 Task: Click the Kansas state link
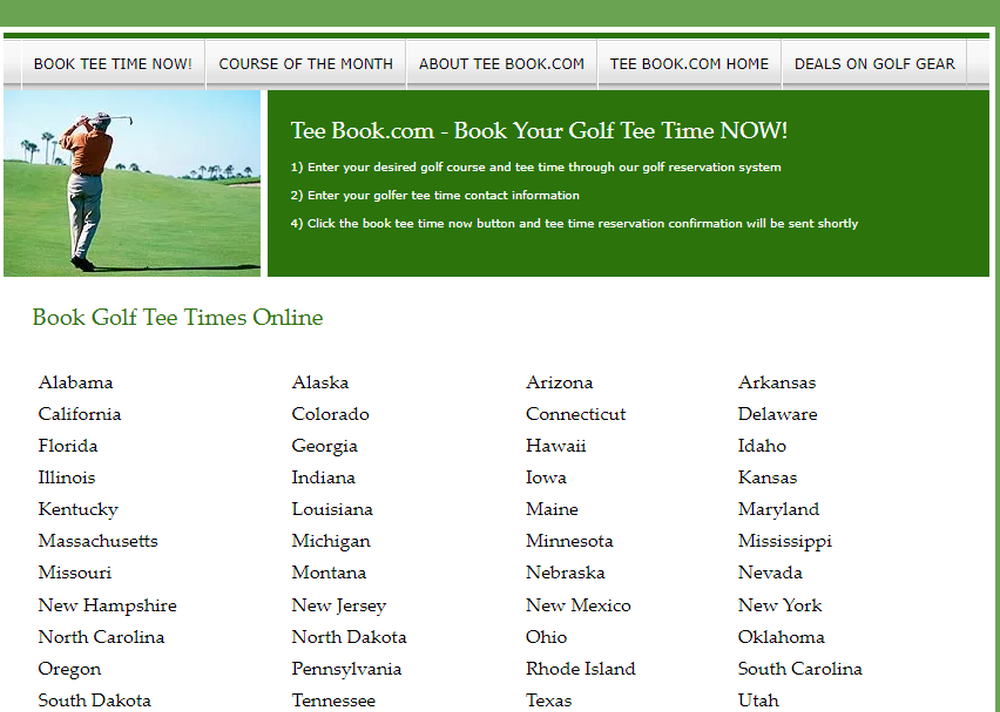[x=767, y=478]
